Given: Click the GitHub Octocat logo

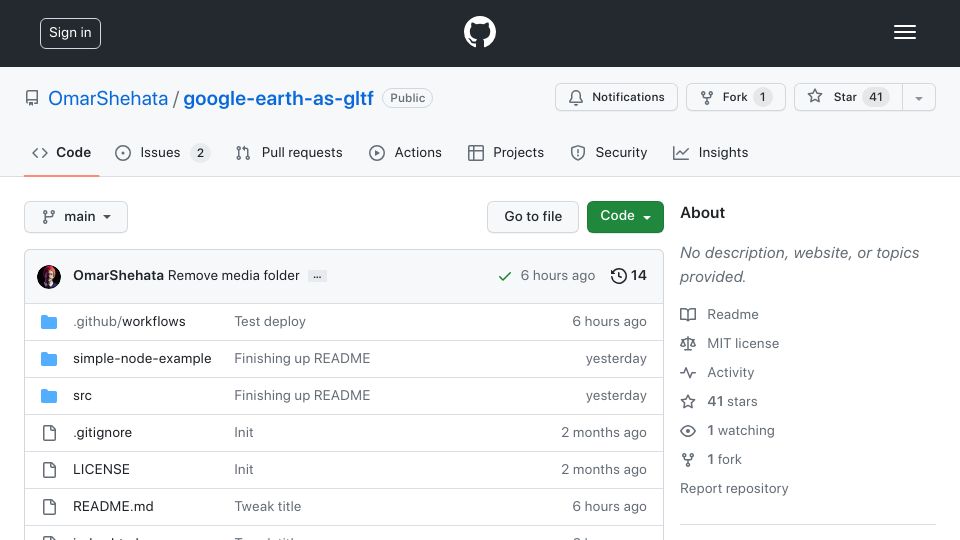Looking at the screenshot, I should click(x=479, y=32).
